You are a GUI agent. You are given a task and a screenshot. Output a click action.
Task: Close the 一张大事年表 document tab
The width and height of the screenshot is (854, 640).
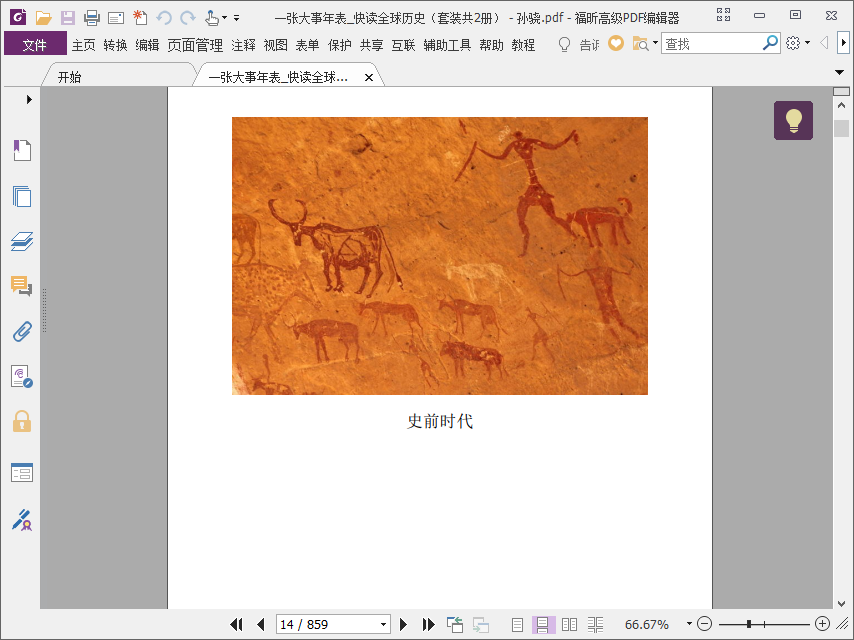point(369,77)
